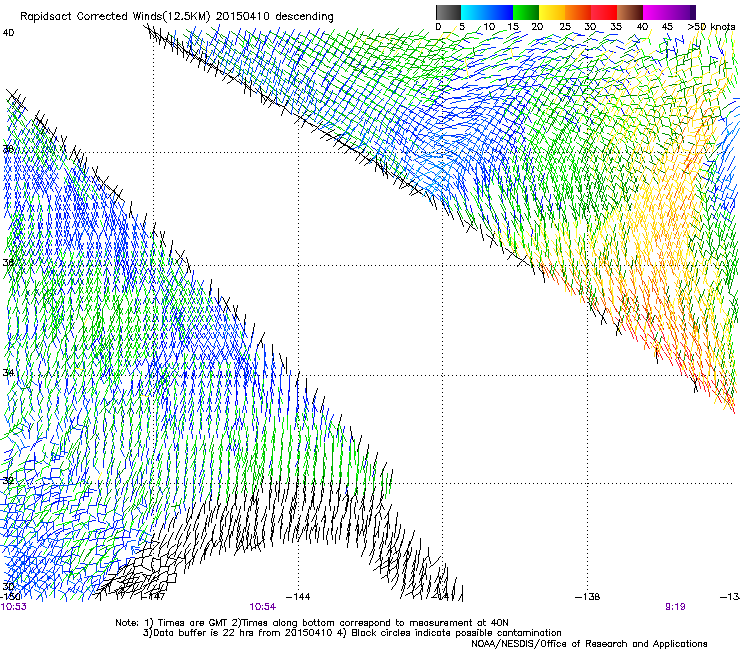Click the dark purple 45-50 knots legend segment
Viewport: 740px width, 650px height.
pyautogui.click(x=682, y=12)
